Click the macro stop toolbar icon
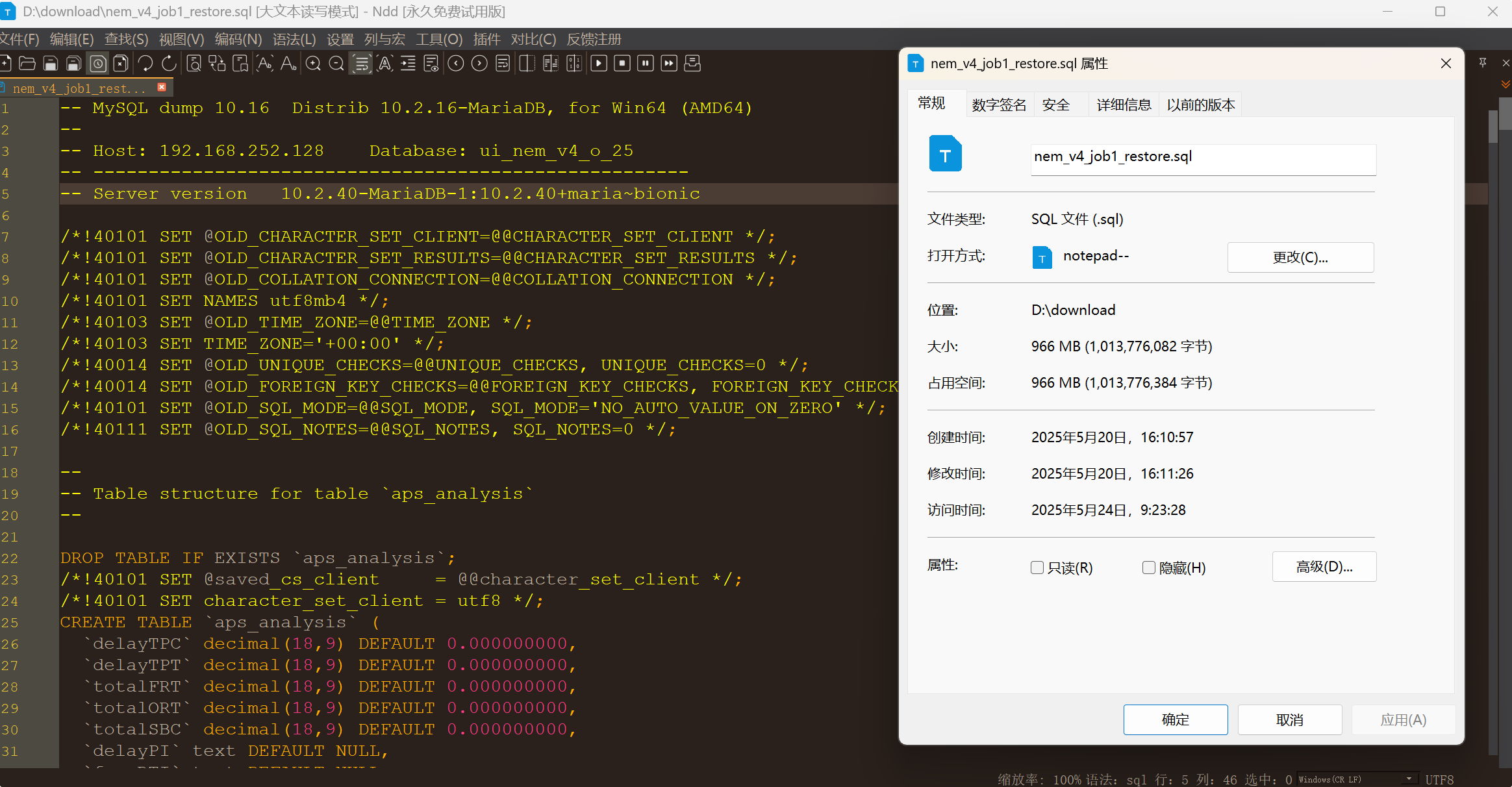This screenshot has width=1512, height=787. pos(622,63)
